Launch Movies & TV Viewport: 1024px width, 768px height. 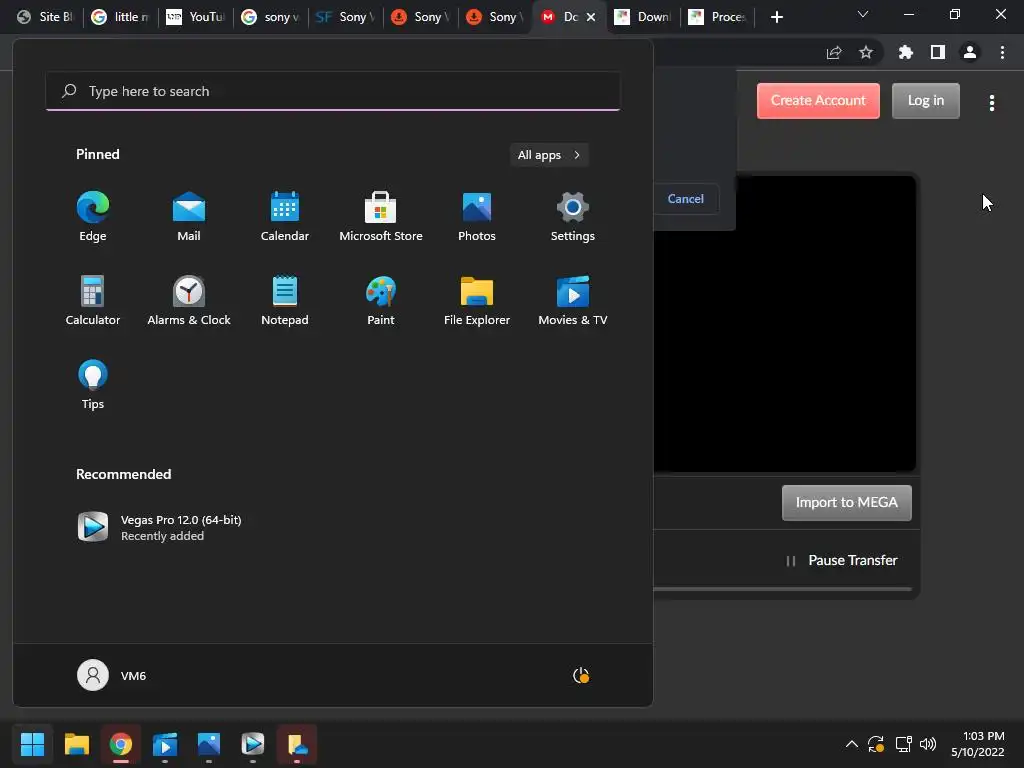573,300
